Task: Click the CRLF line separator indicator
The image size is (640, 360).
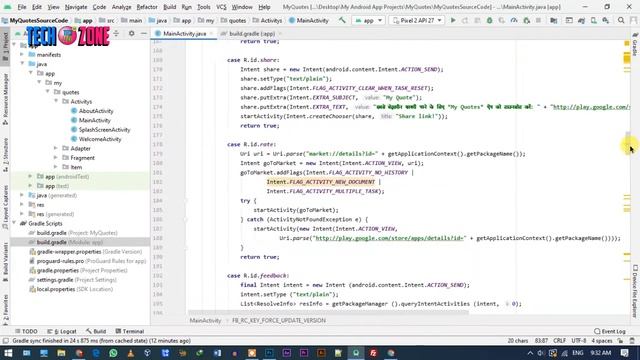Action: coord(559,341)
